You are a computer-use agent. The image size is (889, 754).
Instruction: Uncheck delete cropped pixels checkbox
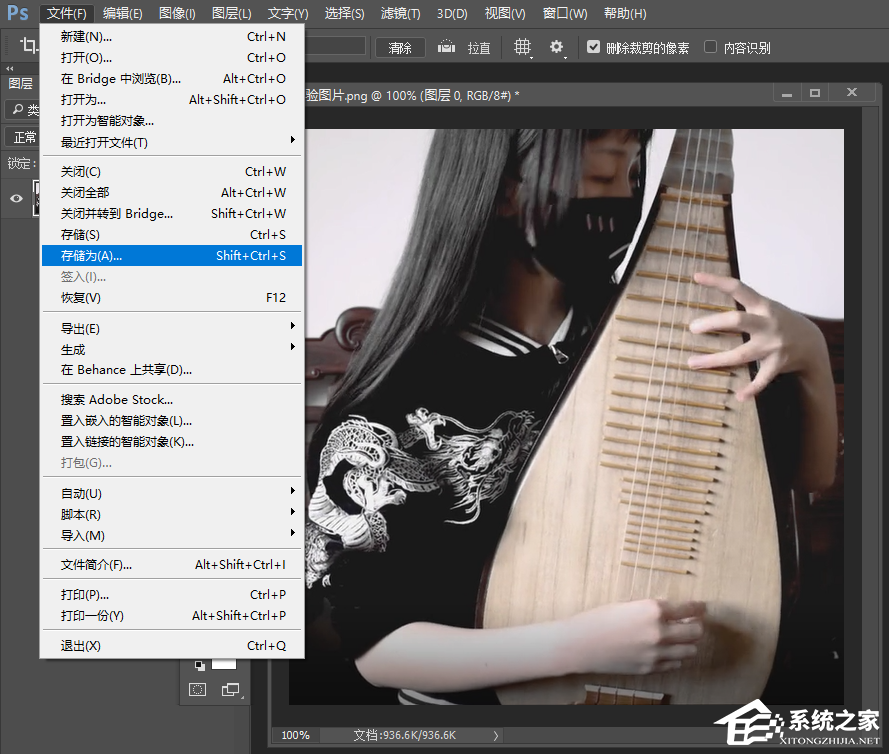coord(594,47)
